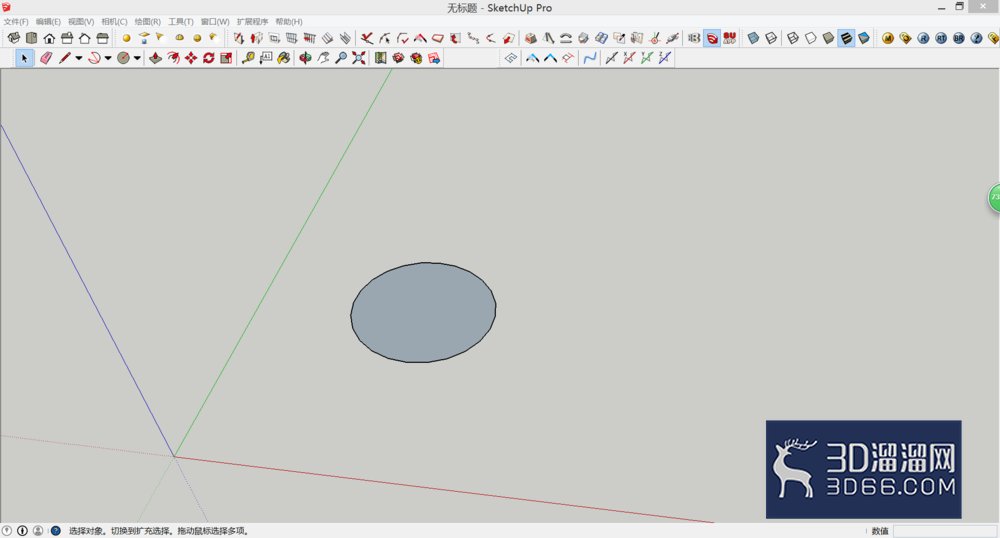Click the red X axis line icon
The image size is (1000, 538).
(629, 58)
